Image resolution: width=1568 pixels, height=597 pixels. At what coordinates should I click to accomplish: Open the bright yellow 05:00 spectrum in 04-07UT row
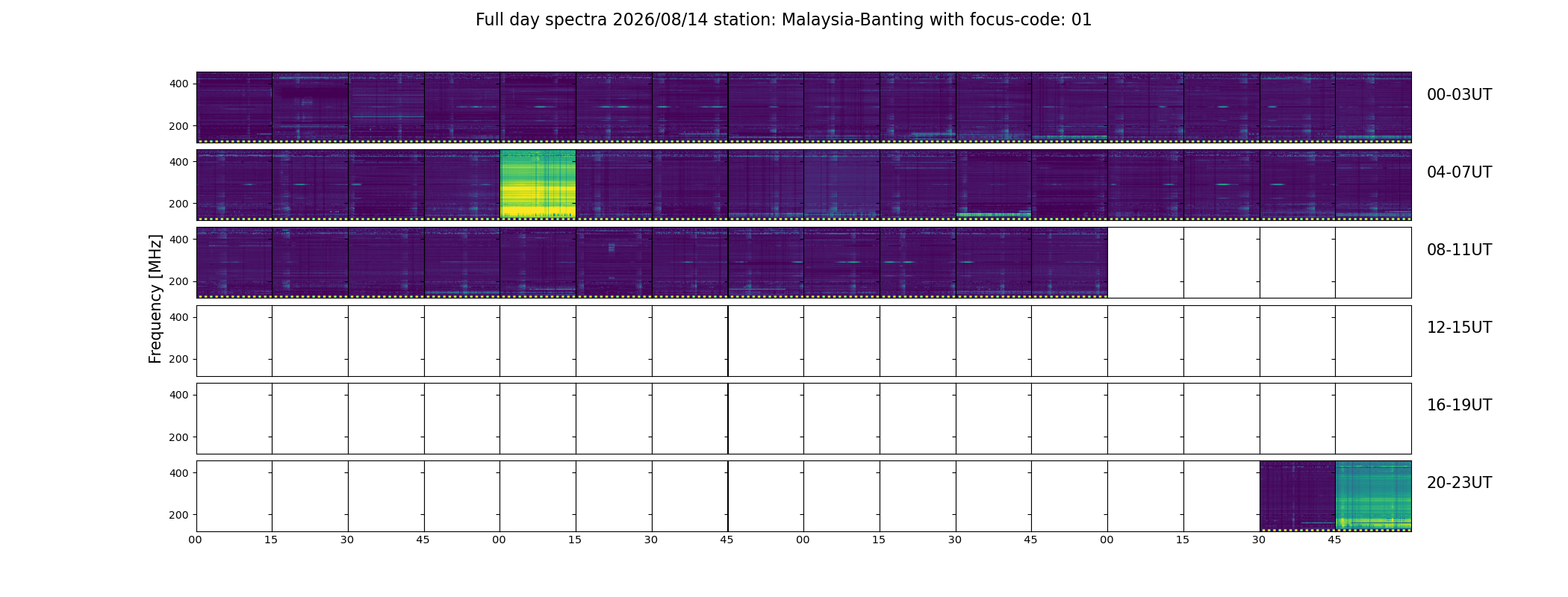pyautogui.click(x=538, y=184)
